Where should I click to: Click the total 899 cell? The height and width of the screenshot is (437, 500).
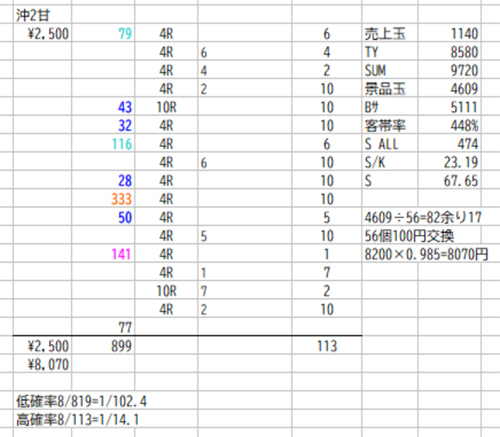pyautogui.click(x=121, y=346)
